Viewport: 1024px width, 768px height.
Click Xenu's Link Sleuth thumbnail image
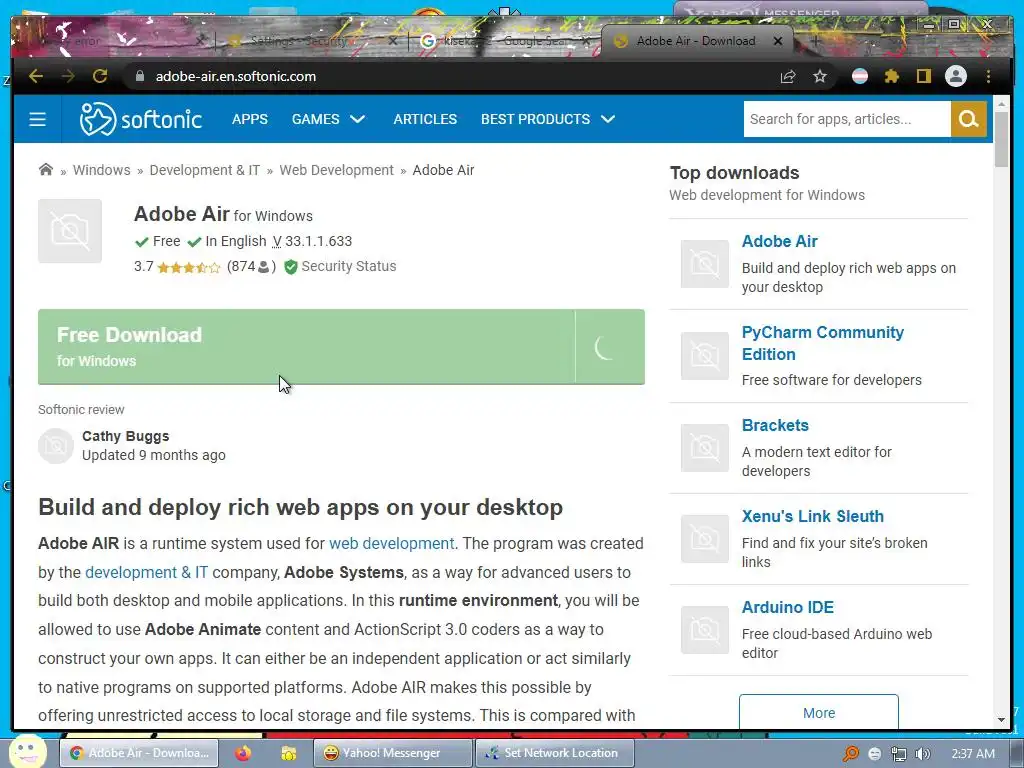tap(705, 539)
